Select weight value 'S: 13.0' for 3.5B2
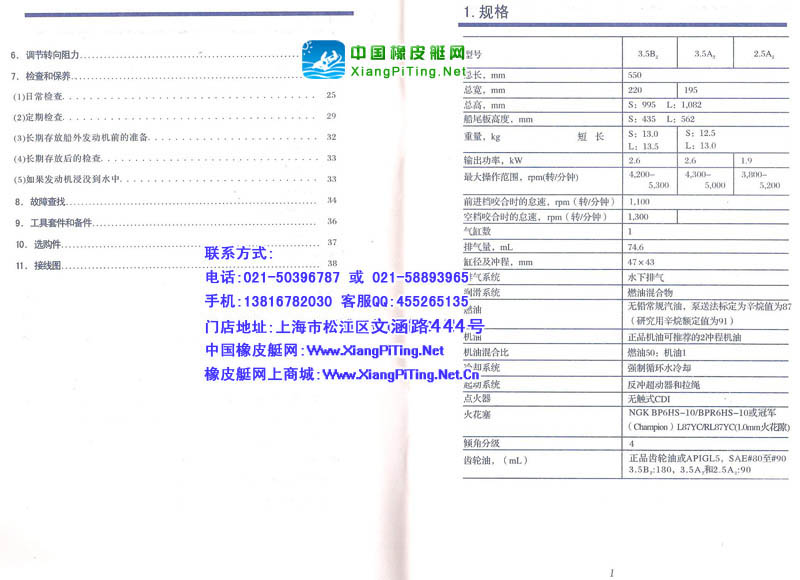This screenshot has width=800, height=580. [x=643, y=134]
